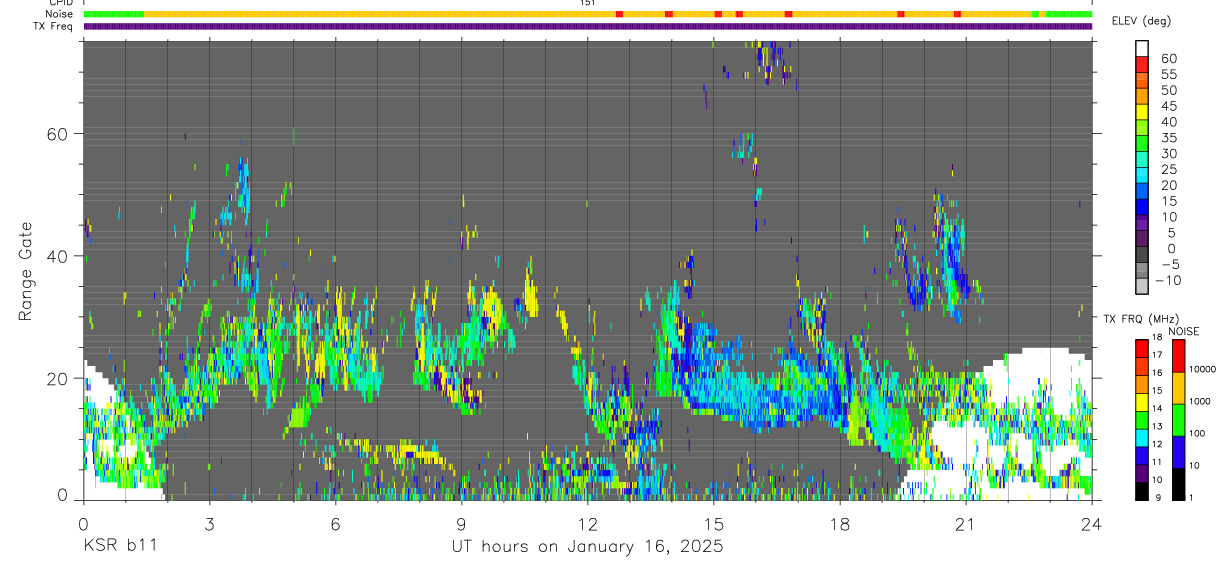Screen dimensions: 1228x567
Task: Click the green 100 noise legend swatch
Action: 1176,420
